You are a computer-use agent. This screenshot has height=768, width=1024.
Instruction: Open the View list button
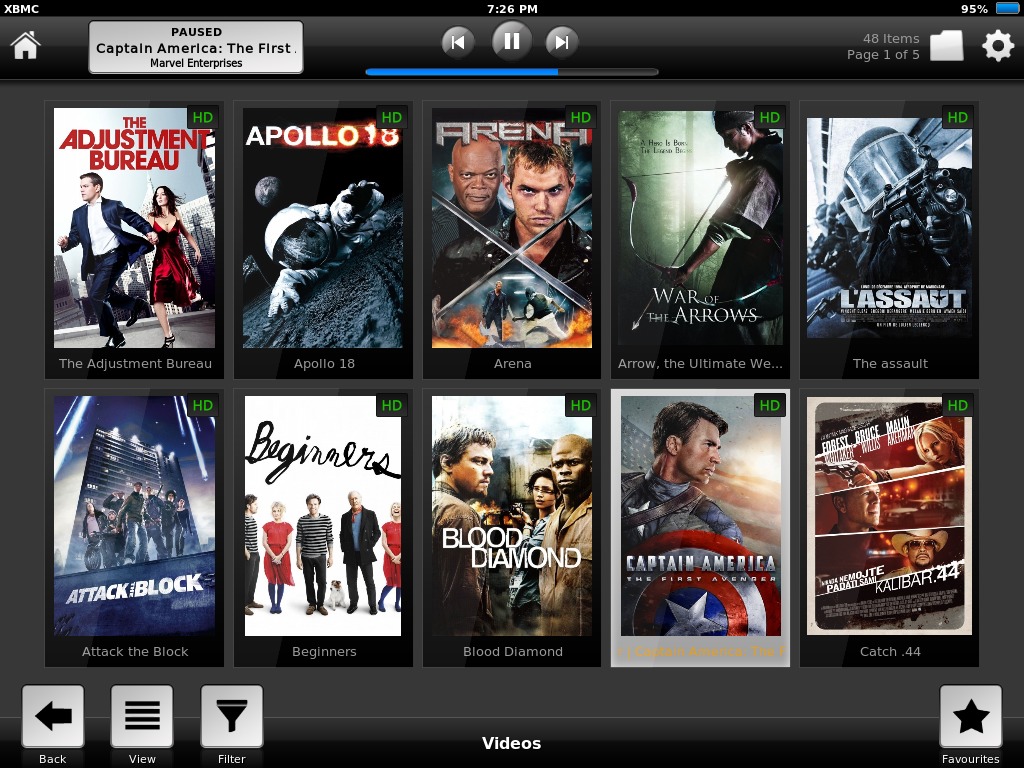142,716
